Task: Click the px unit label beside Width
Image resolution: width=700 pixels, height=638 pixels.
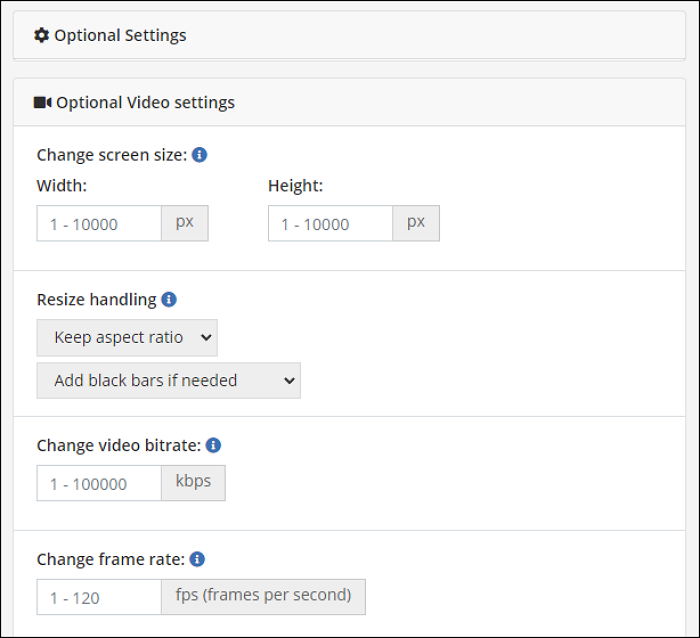Action: pyautogui.click(x=185, y=223)
